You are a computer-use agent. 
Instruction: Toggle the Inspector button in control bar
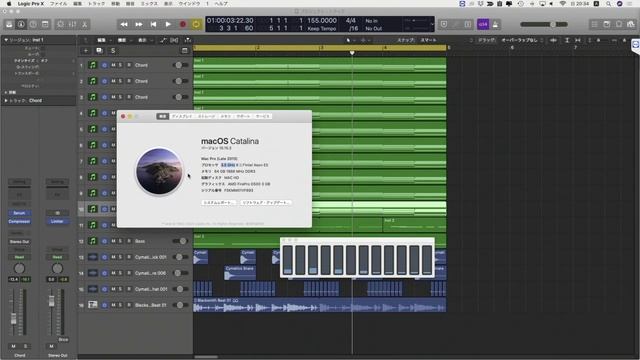pyautogui.click(x=21, y=24)
